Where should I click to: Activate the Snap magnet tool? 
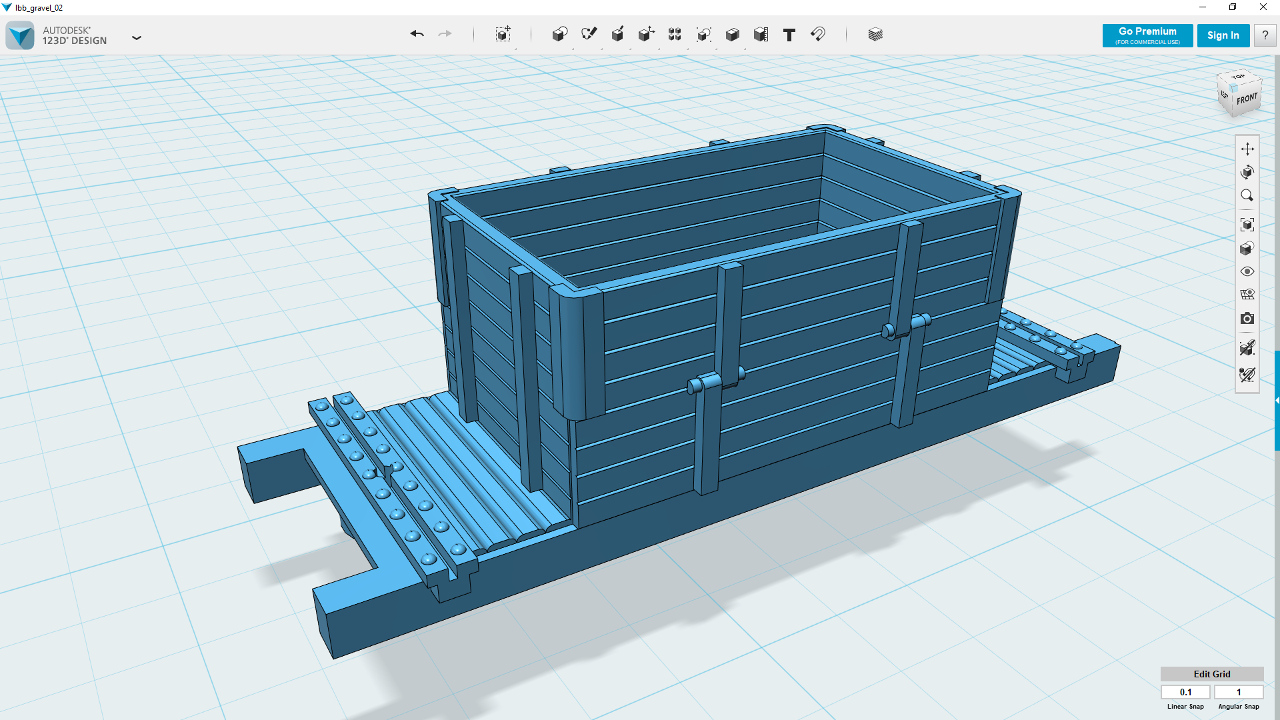[818, 34]
